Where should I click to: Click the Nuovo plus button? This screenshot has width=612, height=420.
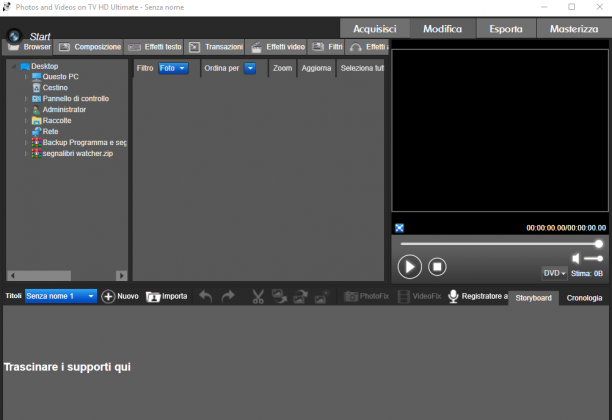click(x=120, y=296)
